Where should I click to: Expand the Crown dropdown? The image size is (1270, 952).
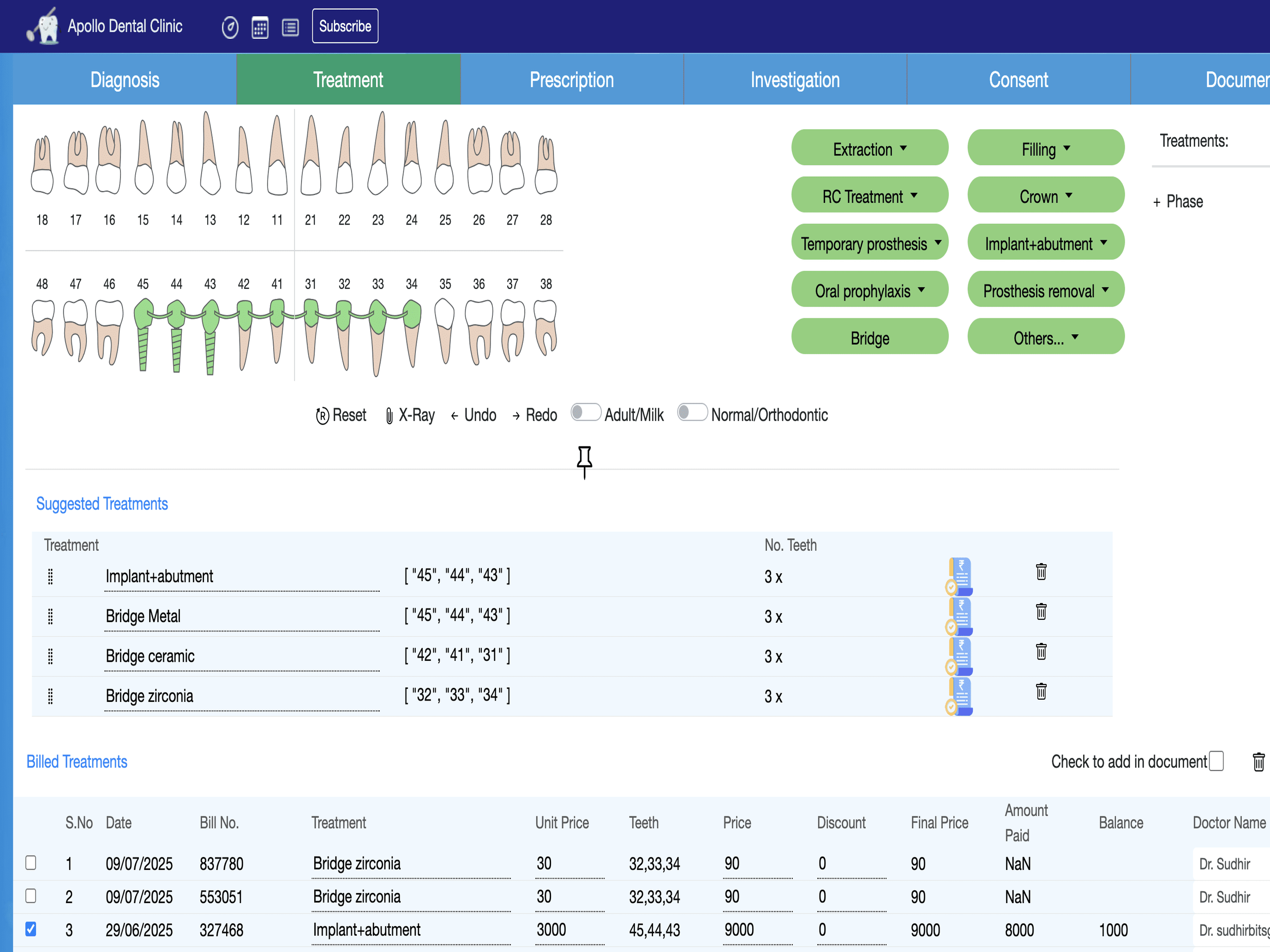tap(1046, 195)
